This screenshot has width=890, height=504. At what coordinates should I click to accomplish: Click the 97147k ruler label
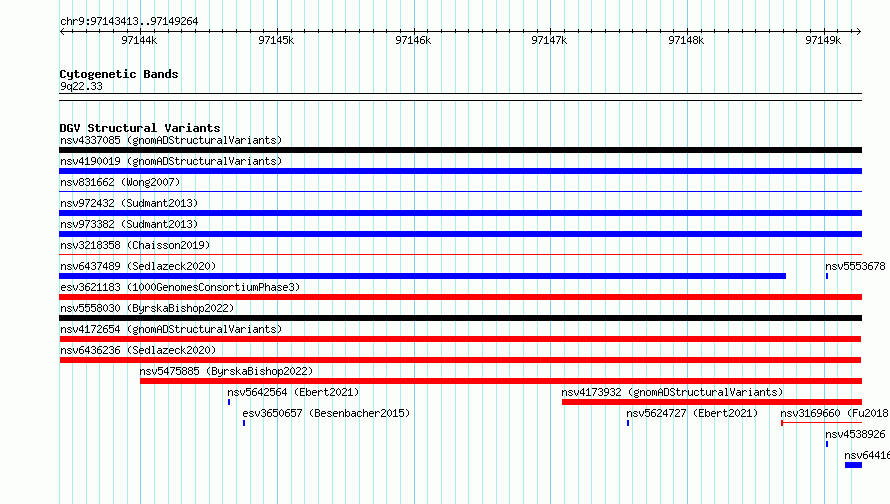point(549,40)
